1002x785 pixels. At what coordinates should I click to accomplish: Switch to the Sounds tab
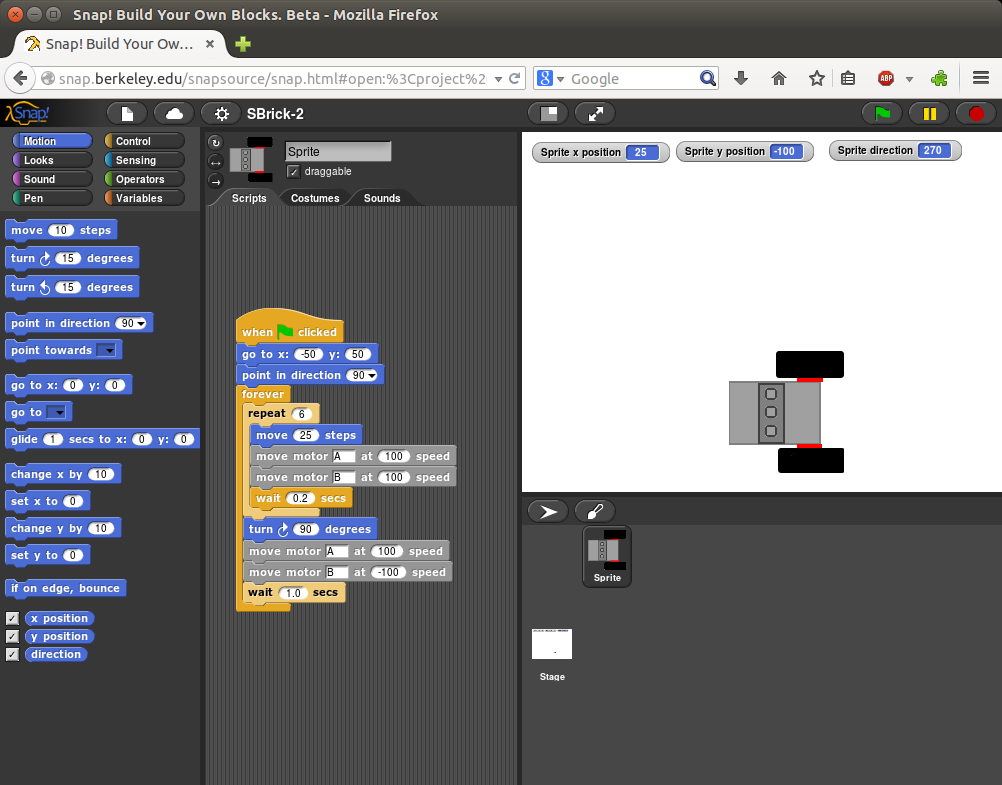point(382,198)
